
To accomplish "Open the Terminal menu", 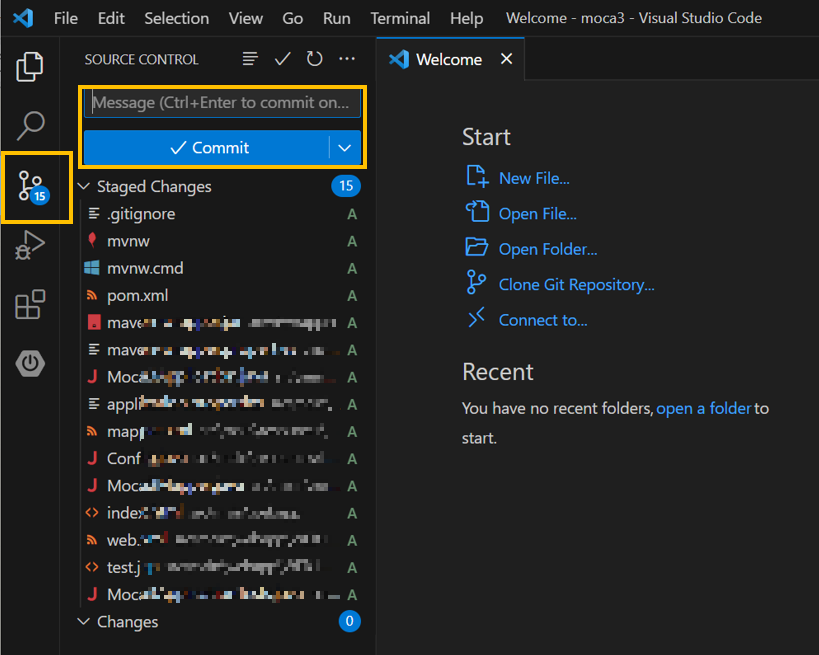I will pos(400,18).
